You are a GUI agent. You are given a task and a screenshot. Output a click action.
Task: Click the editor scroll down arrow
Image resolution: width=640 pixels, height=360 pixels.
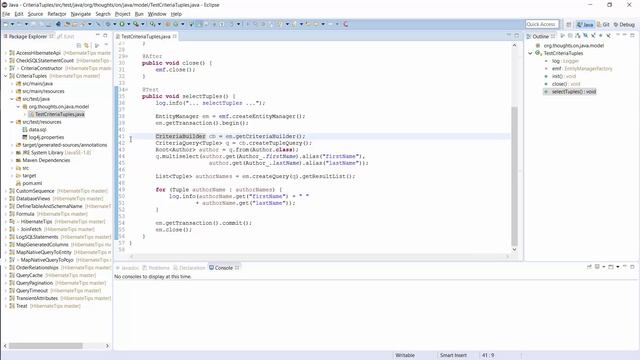[x=514, y=249]
